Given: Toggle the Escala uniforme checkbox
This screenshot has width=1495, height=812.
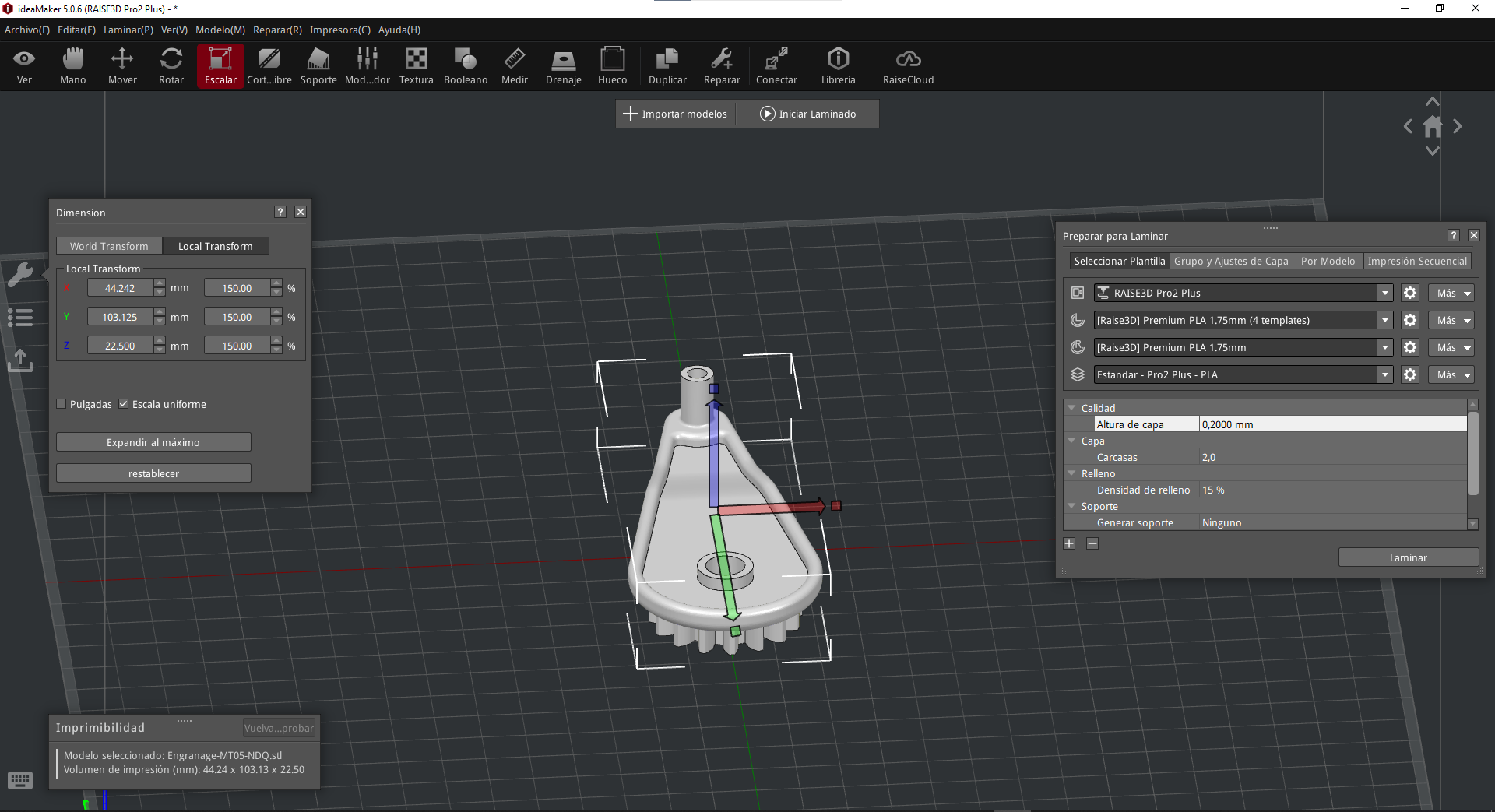Looking at the screenshot, I should [123, 404].
